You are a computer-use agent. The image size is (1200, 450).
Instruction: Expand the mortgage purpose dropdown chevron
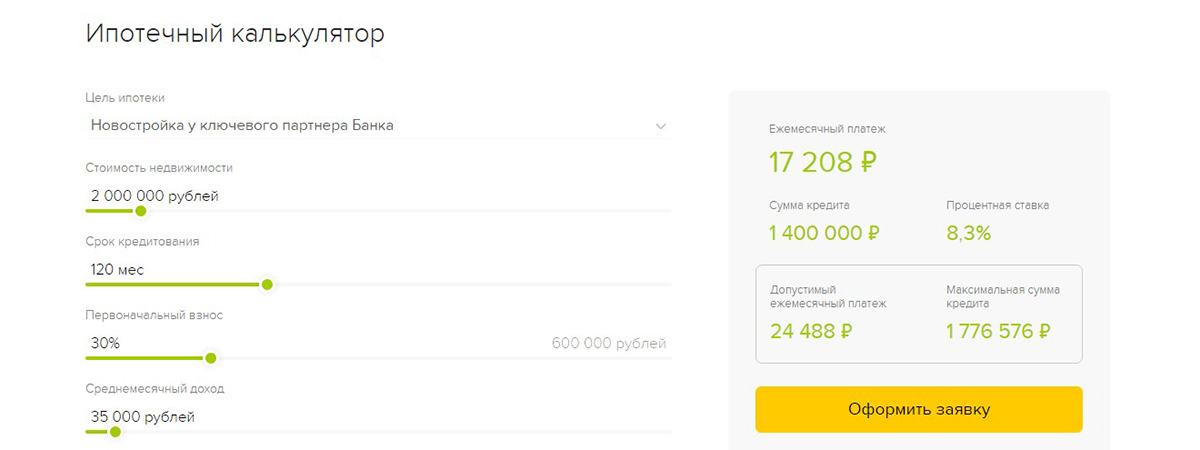pyautogui.click(x=660, y=126)
